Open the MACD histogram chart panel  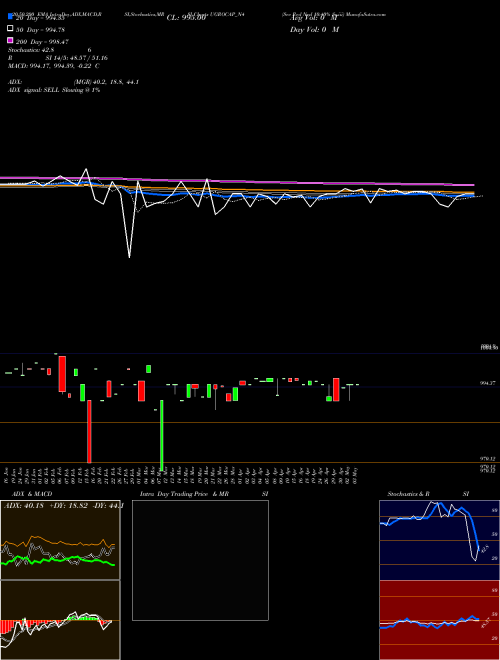pyautogui.click(x=60, y=620)
